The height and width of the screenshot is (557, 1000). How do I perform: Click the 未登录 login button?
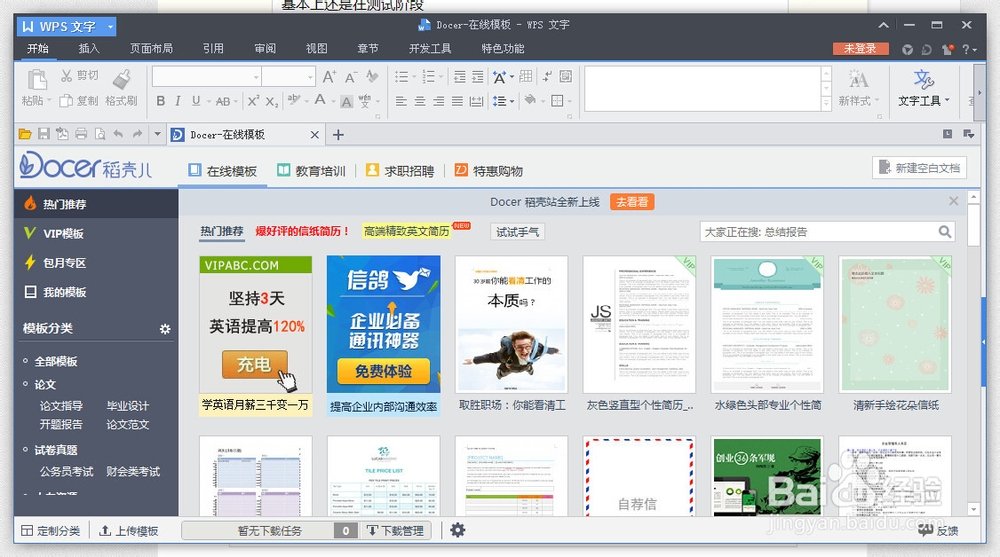coord(860,48)
